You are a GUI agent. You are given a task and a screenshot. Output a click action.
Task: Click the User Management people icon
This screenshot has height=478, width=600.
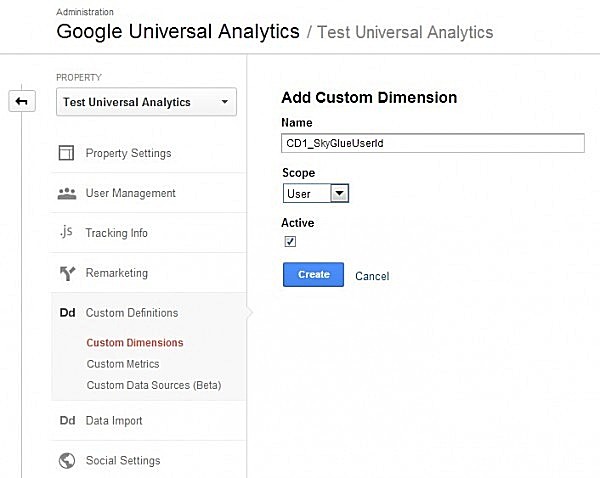click(x=67, y=193)
